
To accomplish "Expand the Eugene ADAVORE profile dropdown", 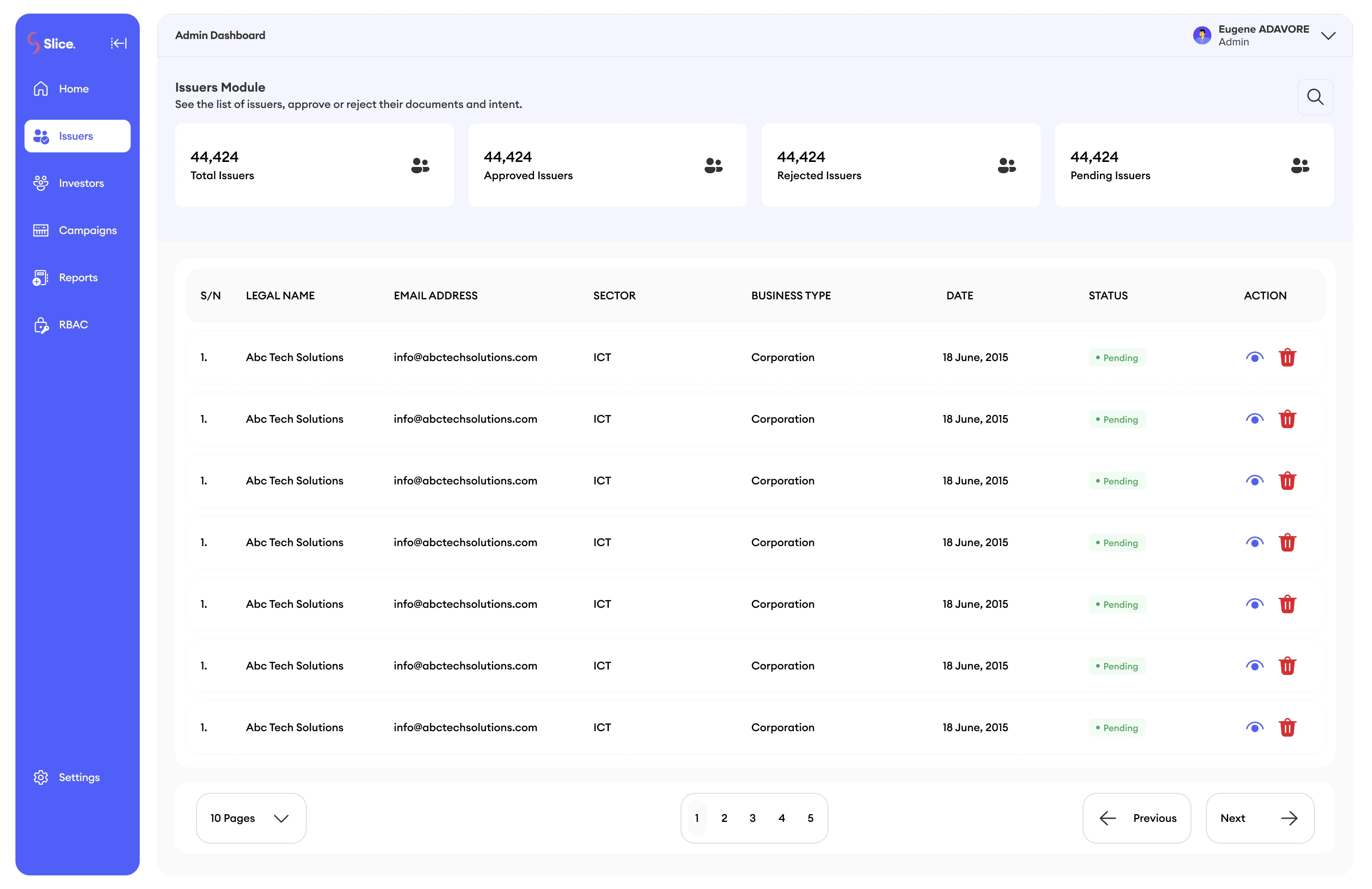I will click(1328, 36).
